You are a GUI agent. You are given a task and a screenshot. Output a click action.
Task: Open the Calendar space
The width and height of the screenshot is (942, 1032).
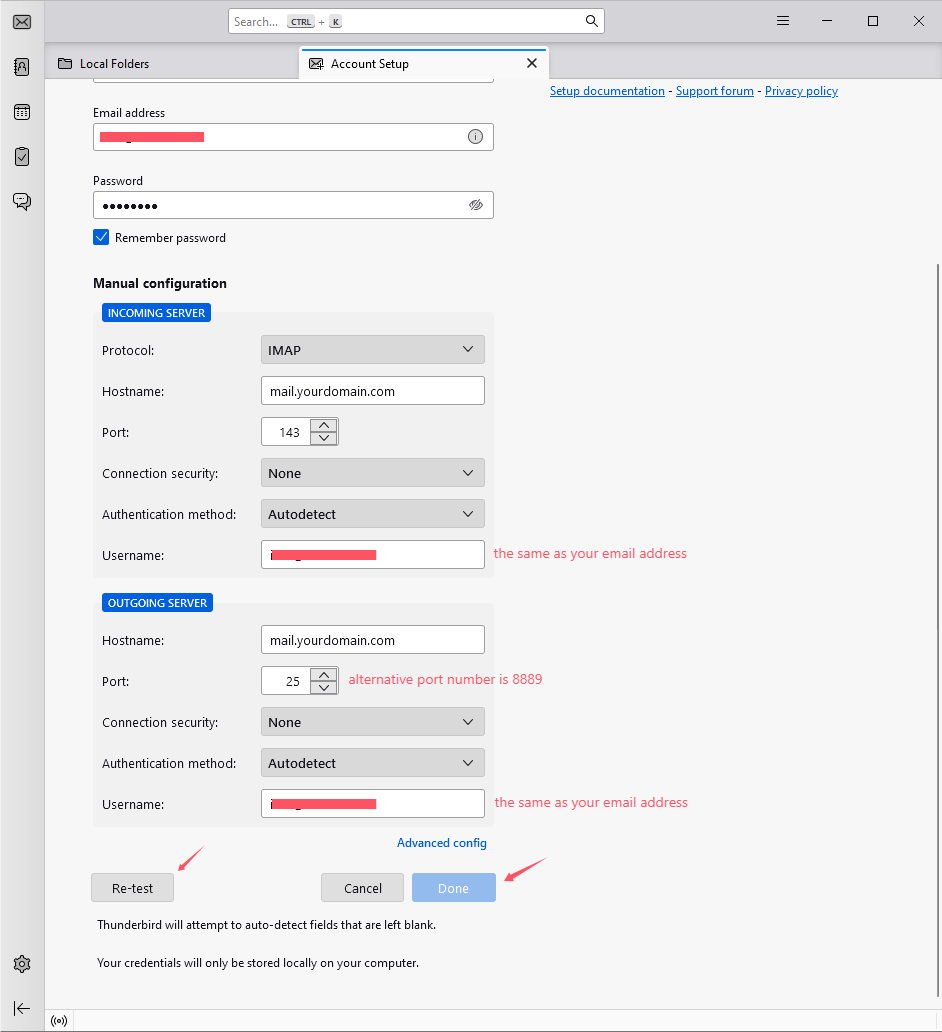point(21,111)
